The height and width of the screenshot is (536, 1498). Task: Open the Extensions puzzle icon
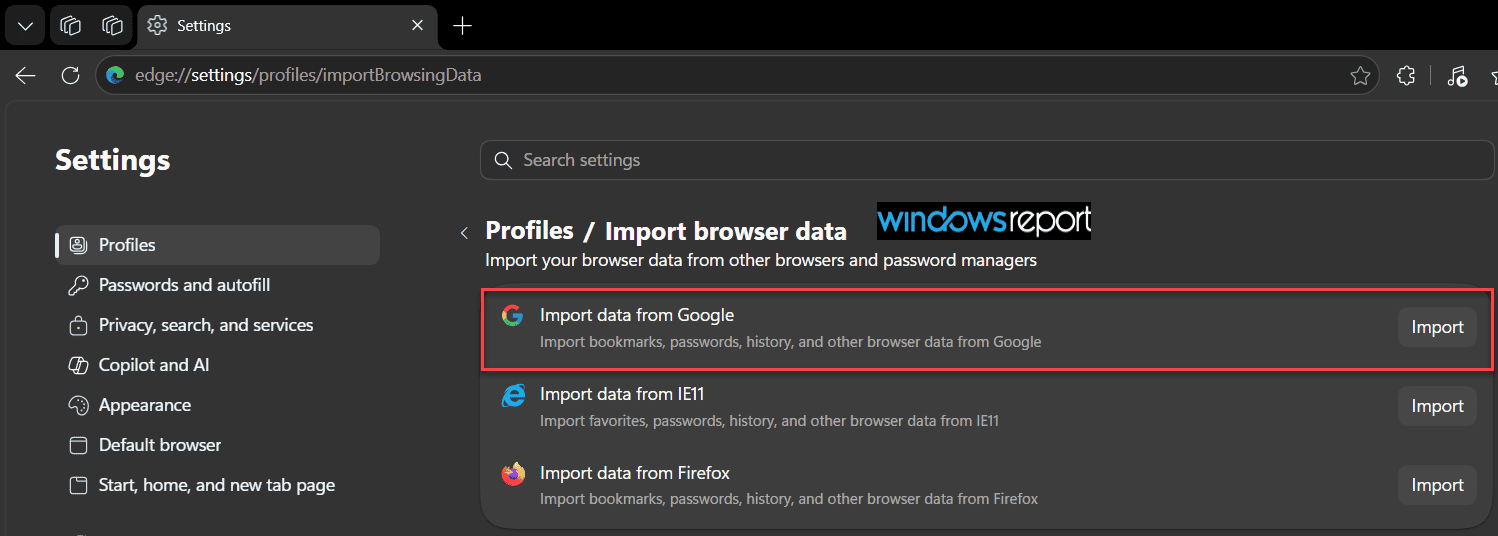coord(1406,75)
